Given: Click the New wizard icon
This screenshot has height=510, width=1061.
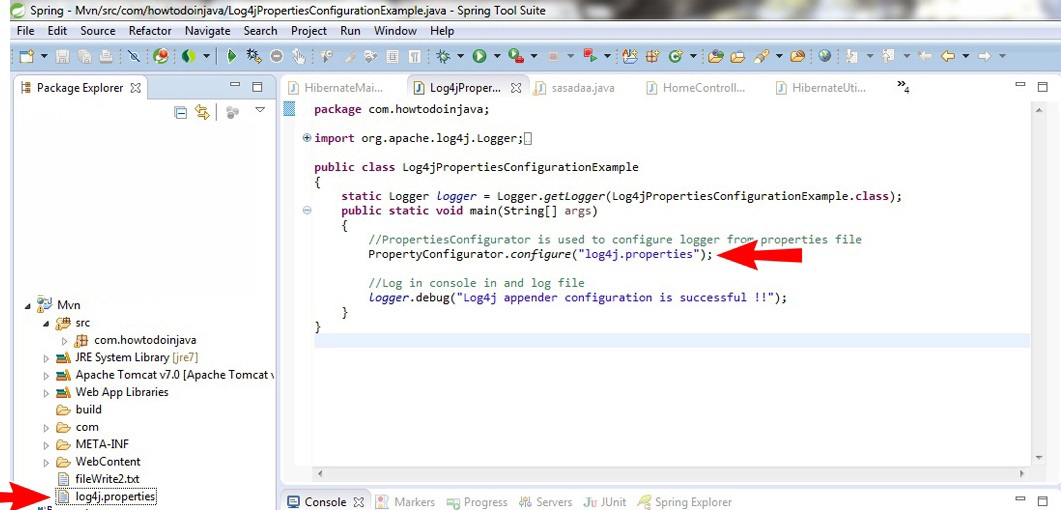Looking at the screenshot, I should coord(26,56).
